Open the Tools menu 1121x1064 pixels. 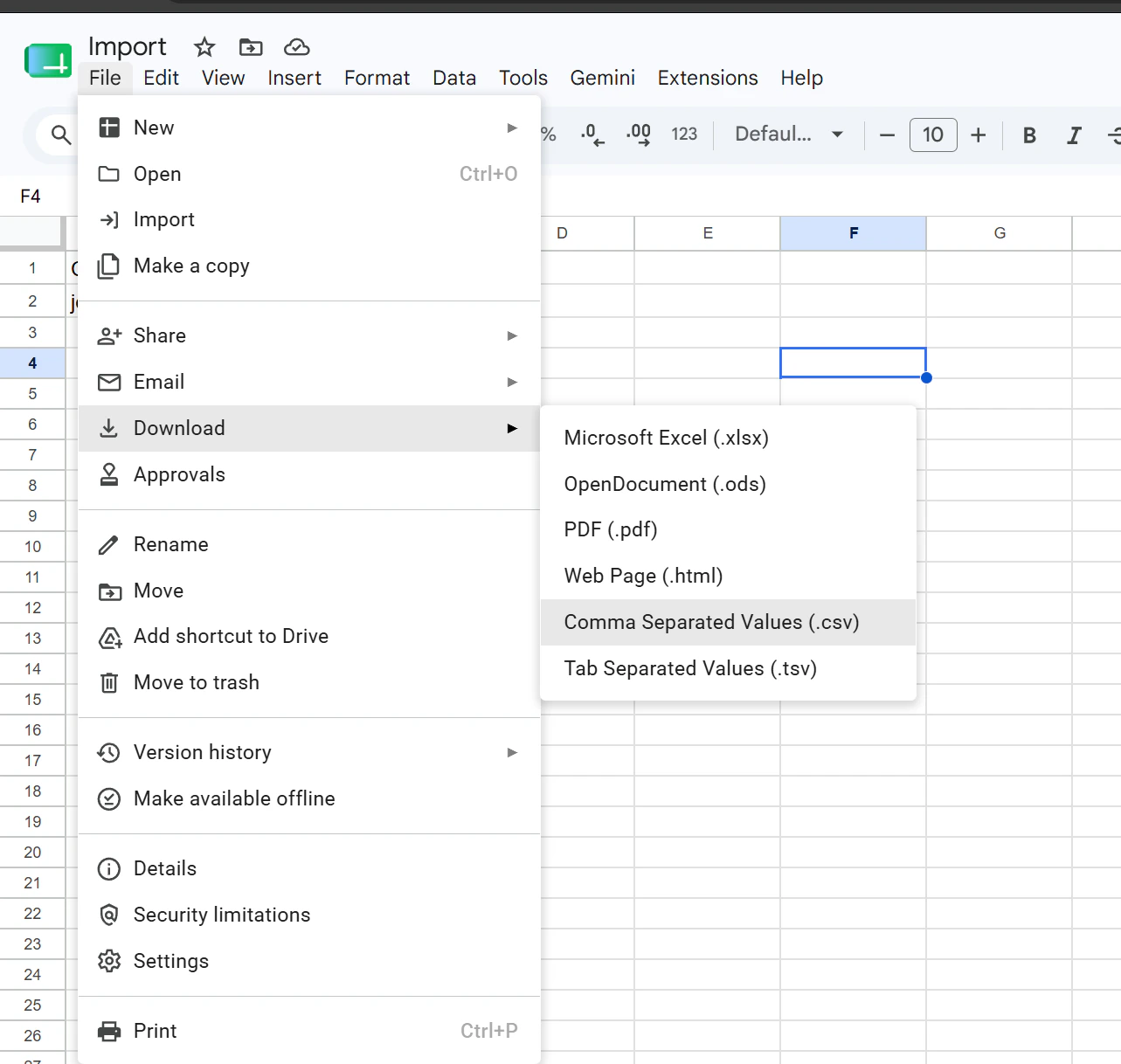click(523, 78)
